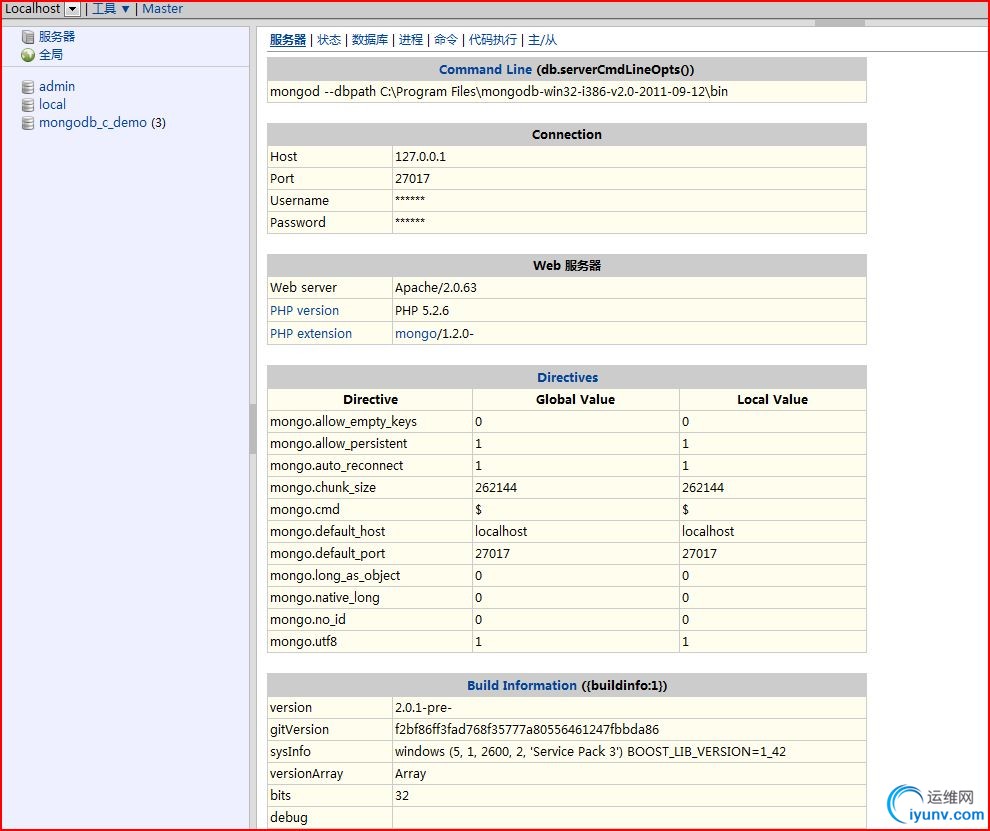Image resolution: width=990 pixels, height=831 pixels.
Task: Click the database icon next to admin
Action: coord(28,87)
